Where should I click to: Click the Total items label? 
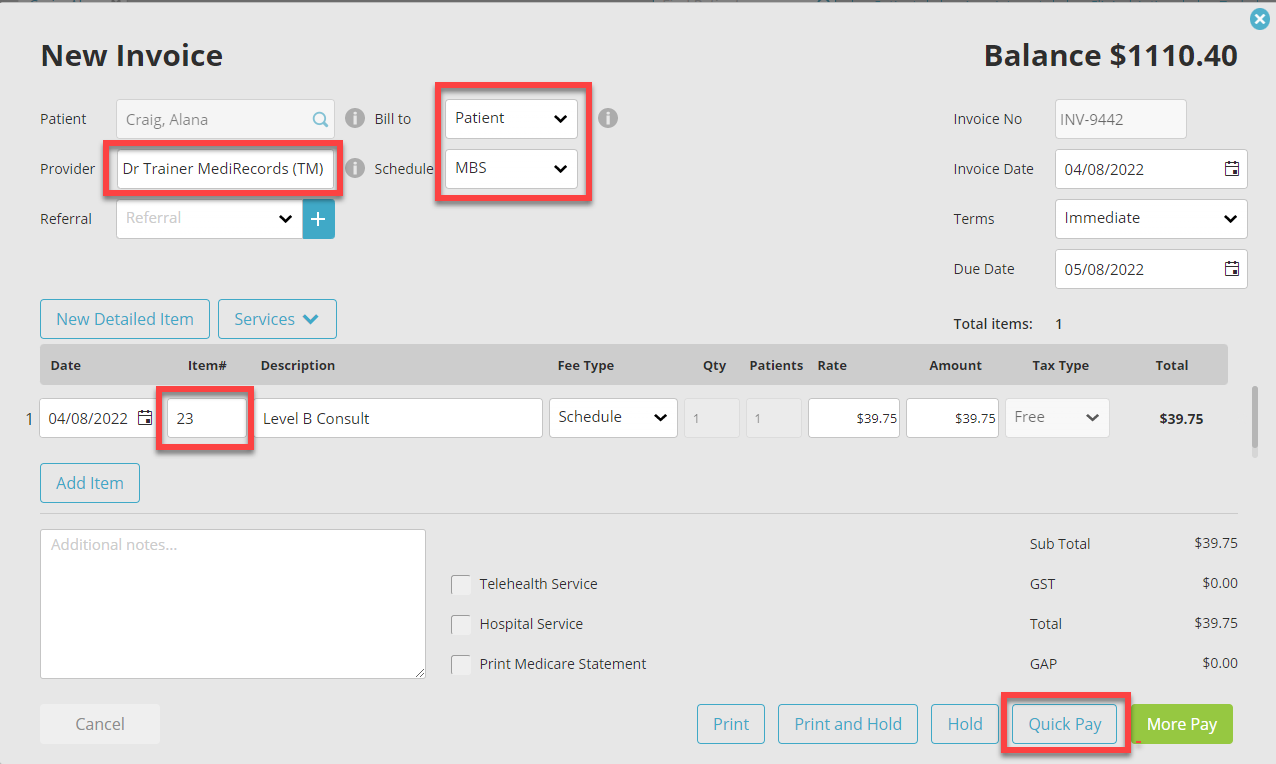pyautogui.click(x=993, y=324)
